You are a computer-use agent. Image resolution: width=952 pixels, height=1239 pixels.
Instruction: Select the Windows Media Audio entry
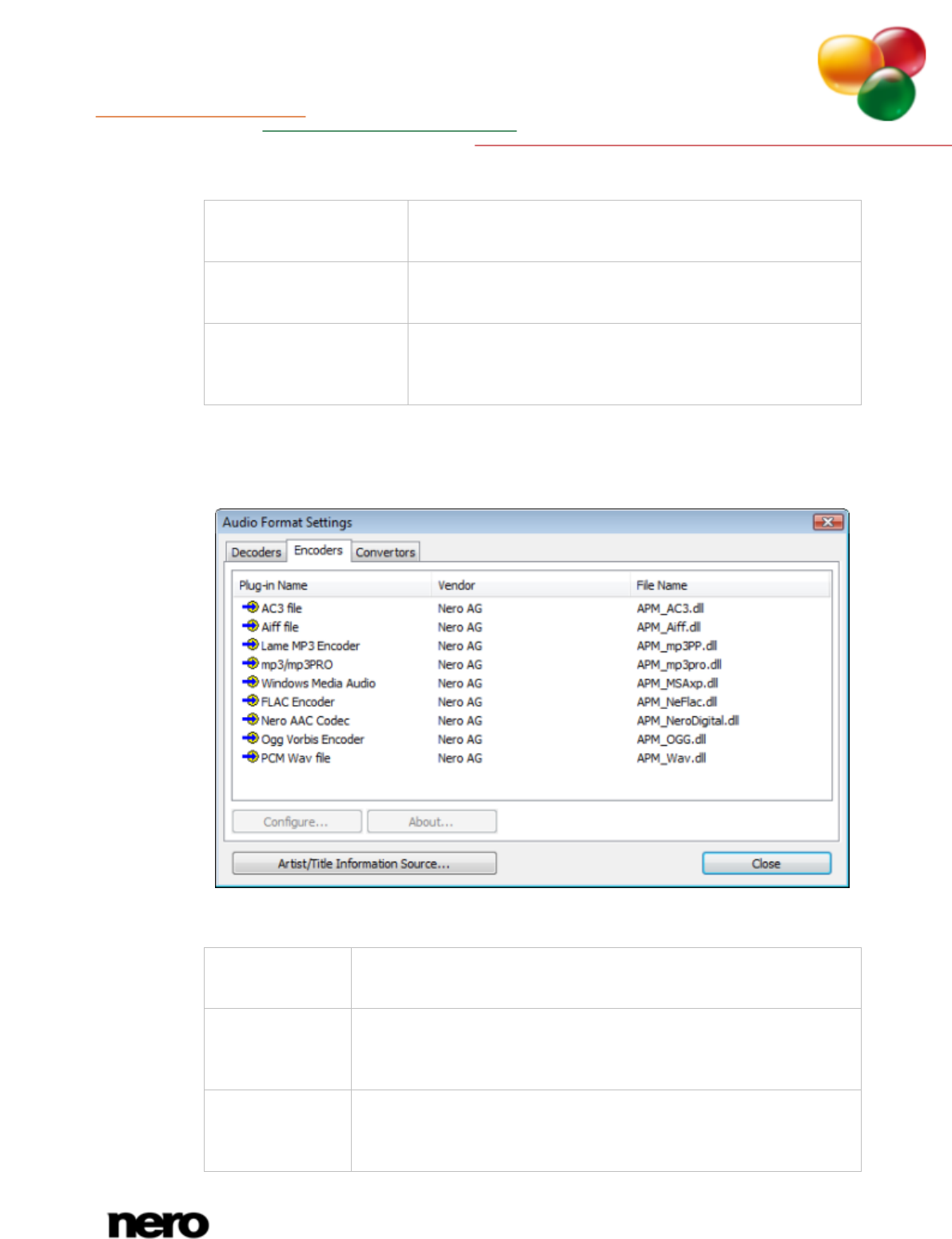(318, 683)
